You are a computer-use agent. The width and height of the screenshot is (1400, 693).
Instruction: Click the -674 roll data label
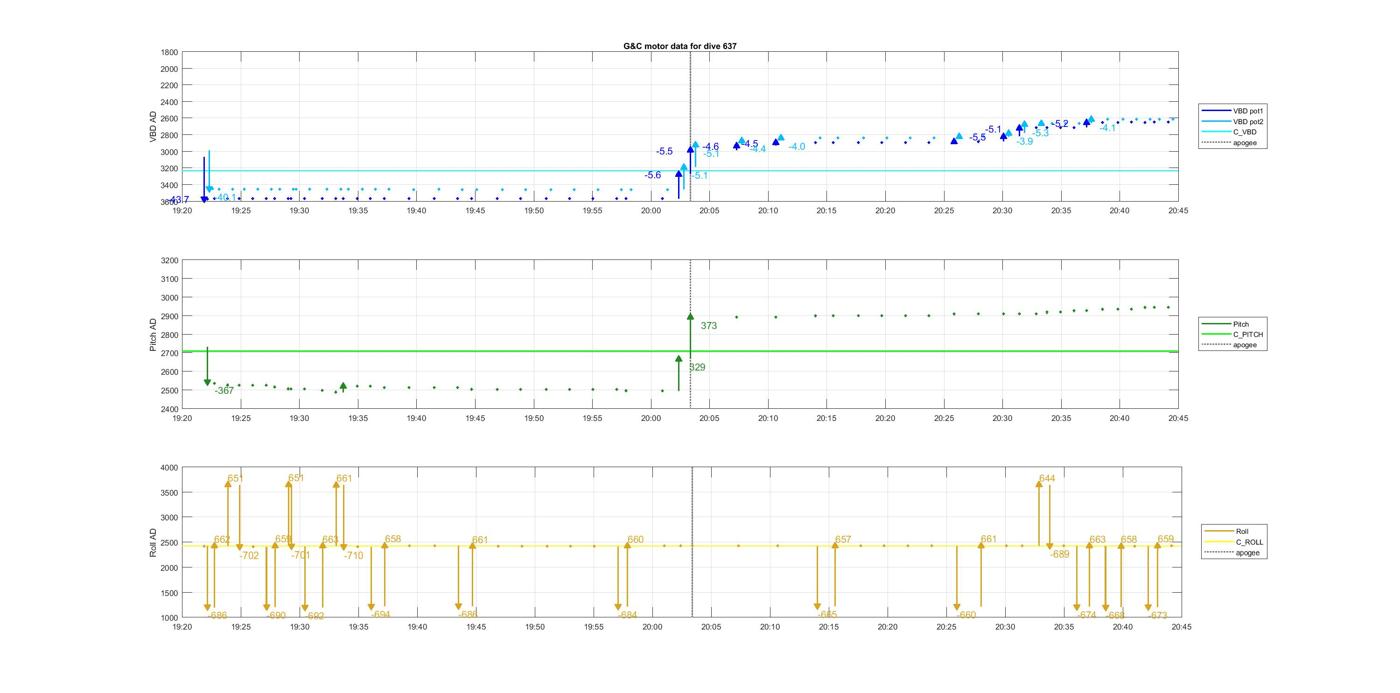click(x=1086, y=615)
